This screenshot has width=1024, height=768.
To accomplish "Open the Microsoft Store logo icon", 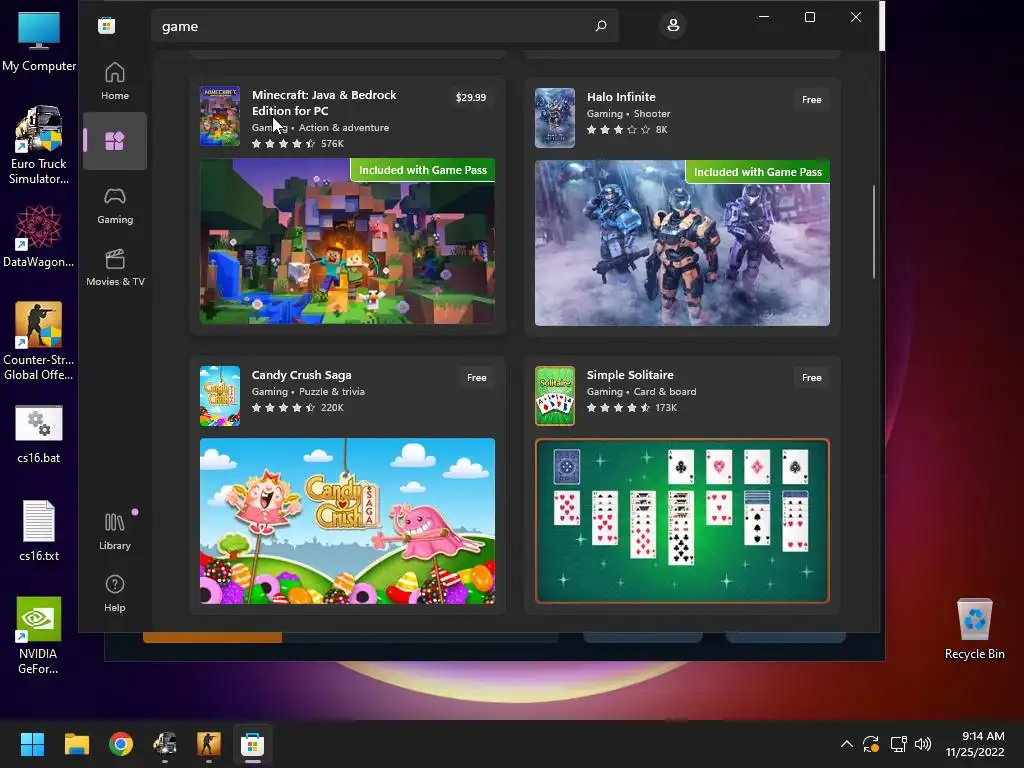I will [106, 25].
